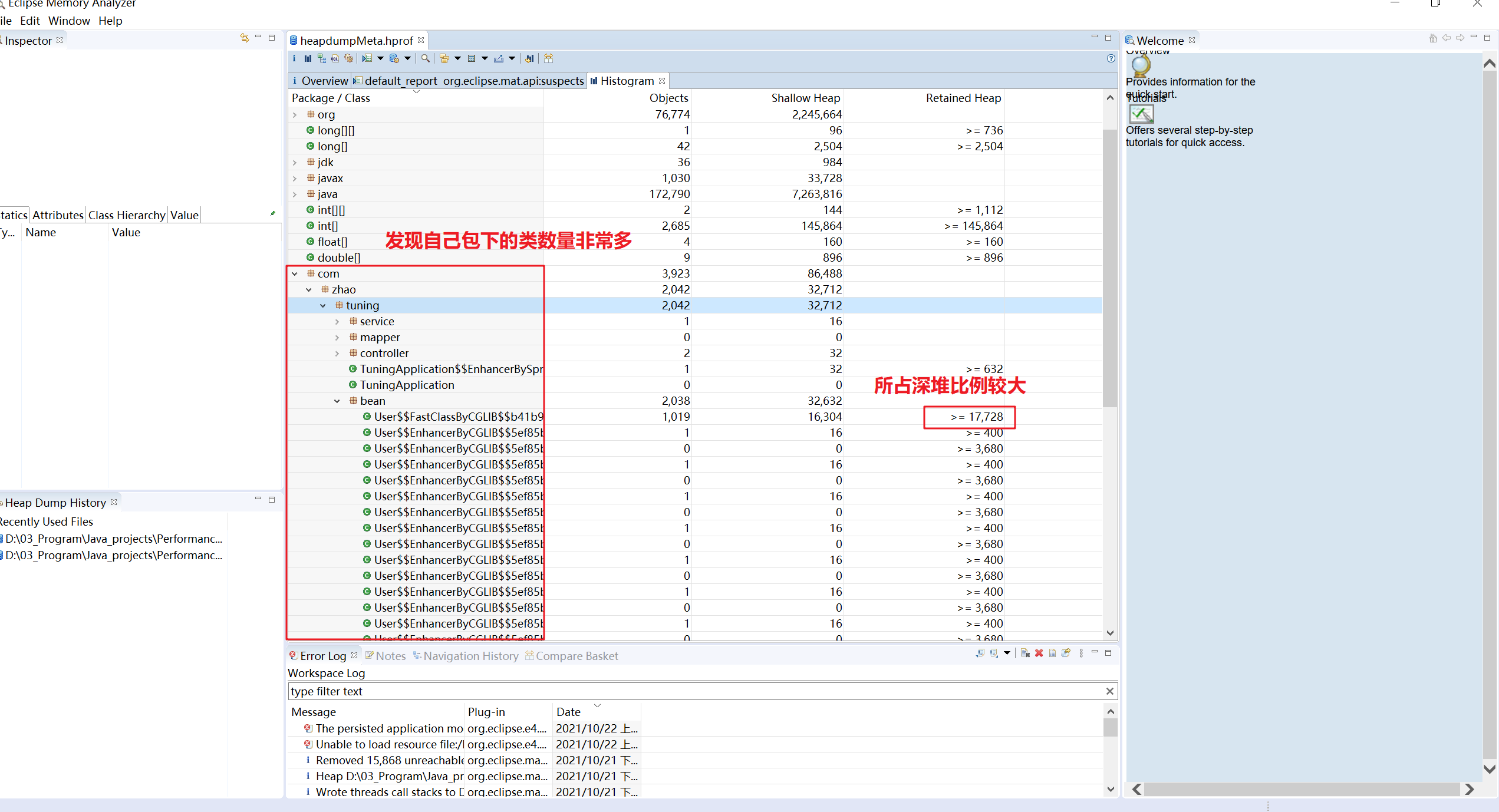The height and width of the screenshot is (812, 1499).
Task: Switch to default_report suspects tab
Action: 469,81
